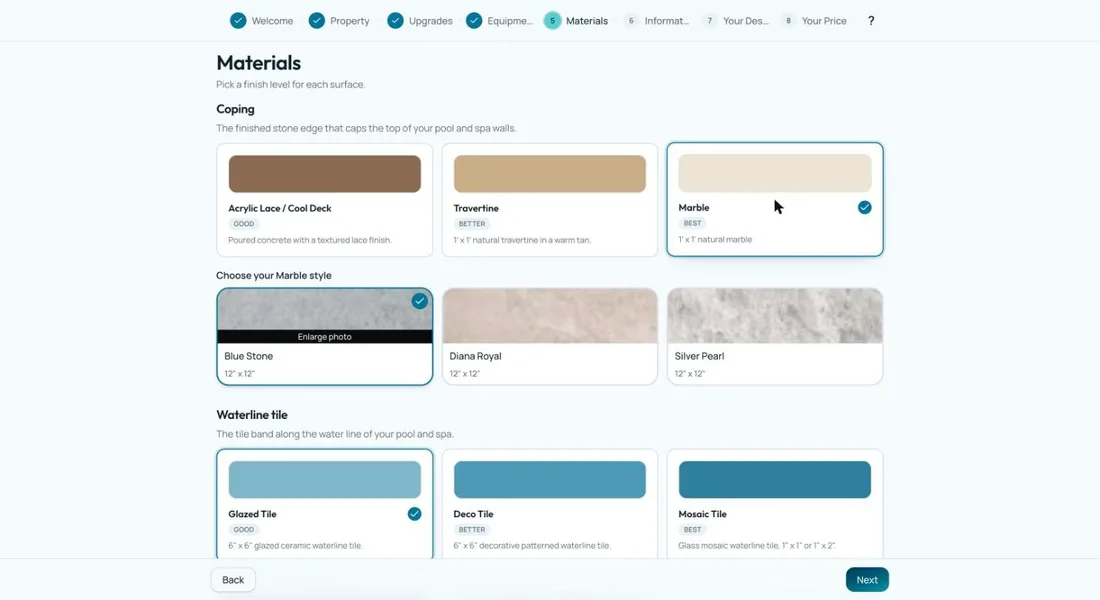Click "1' x 1' natural marble" description
Viewport: 1100px width, 600px height.
[x=715, y=239]
